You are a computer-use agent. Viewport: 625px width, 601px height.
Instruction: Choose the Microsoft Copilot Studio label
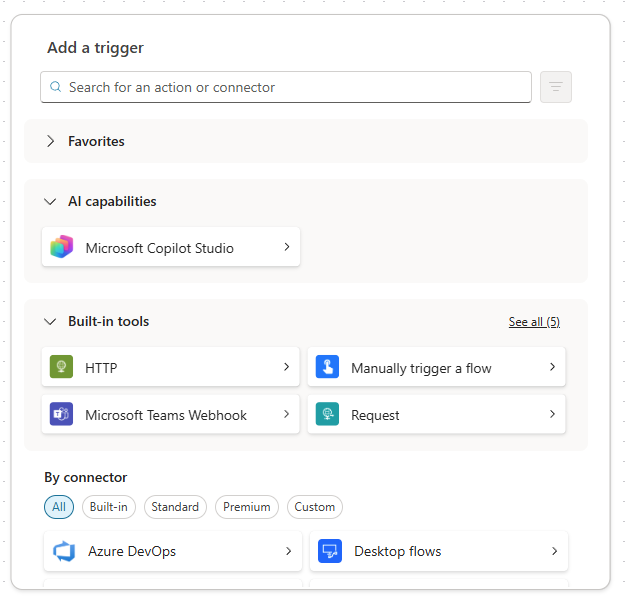pyautogui.click(x=160, y=248)
